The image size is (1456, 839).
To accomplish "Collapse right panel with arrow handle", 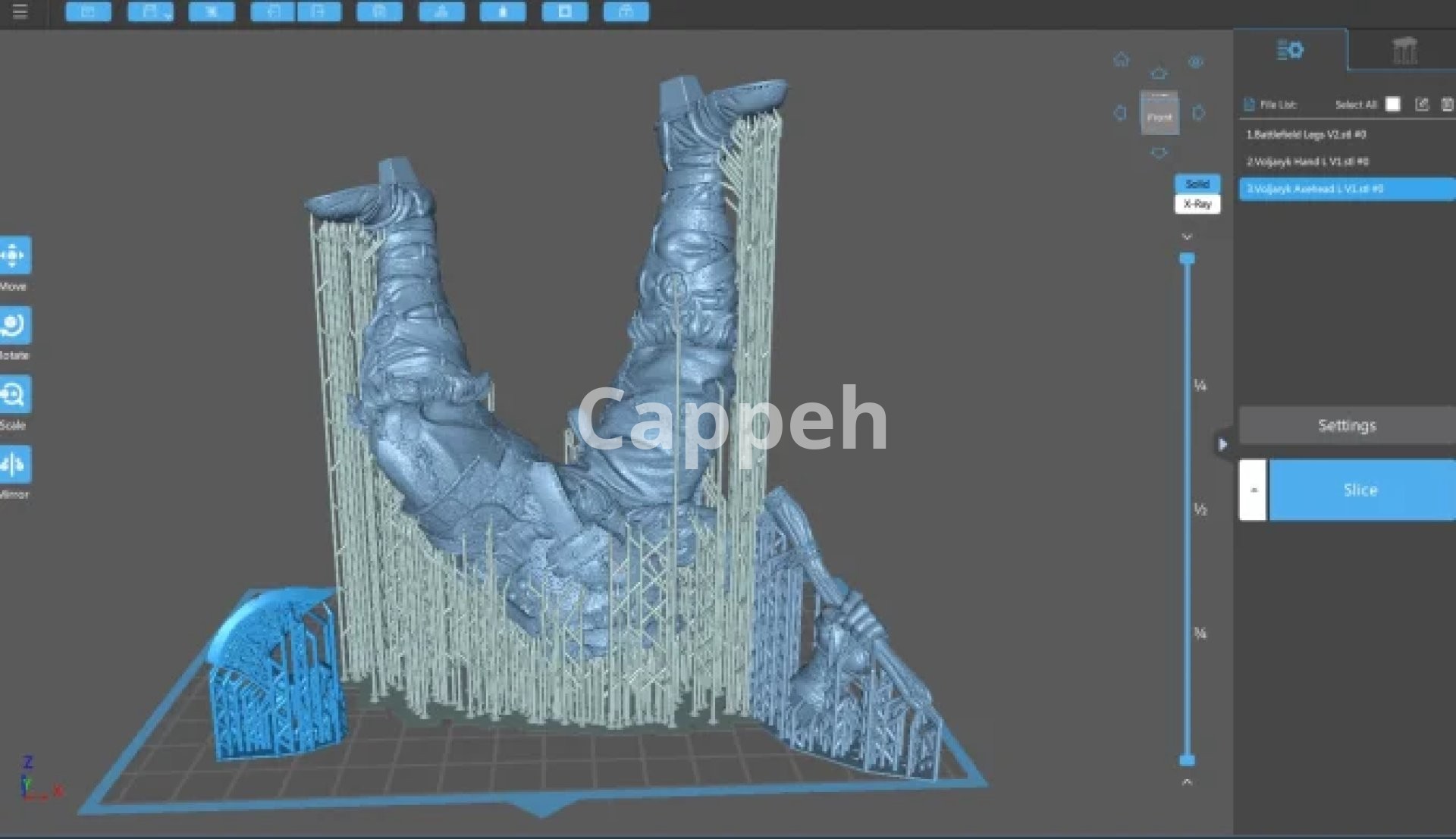I will (1222, 444).
